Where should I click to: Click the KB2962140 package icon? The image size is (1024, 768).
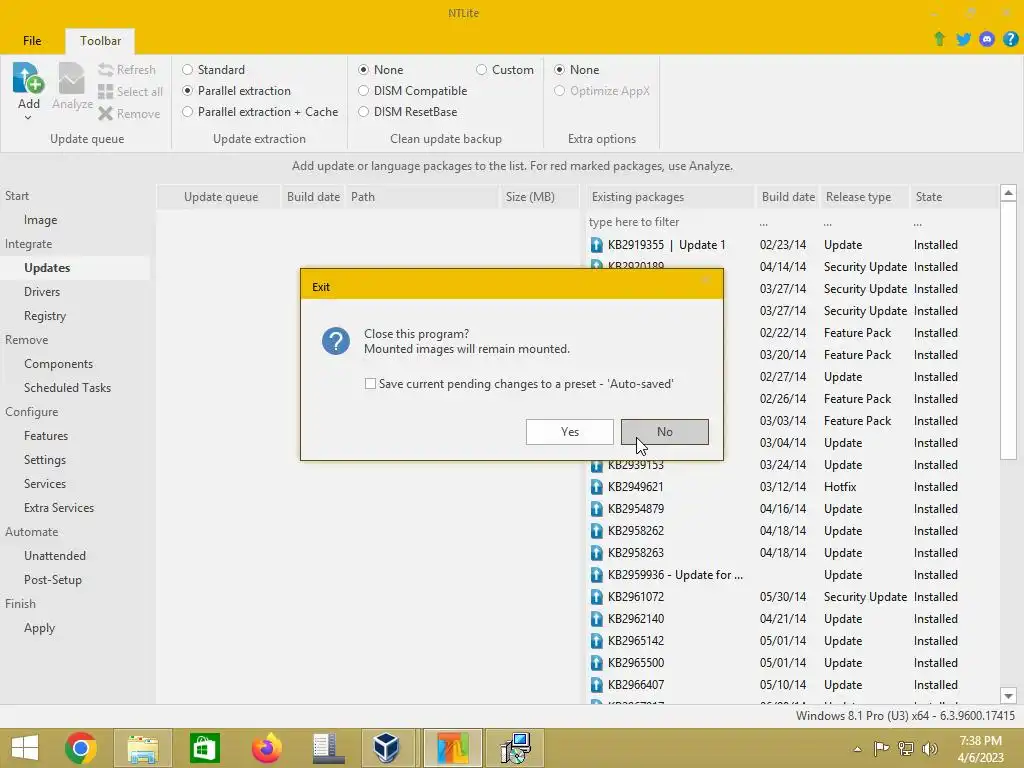click(596, 618)
